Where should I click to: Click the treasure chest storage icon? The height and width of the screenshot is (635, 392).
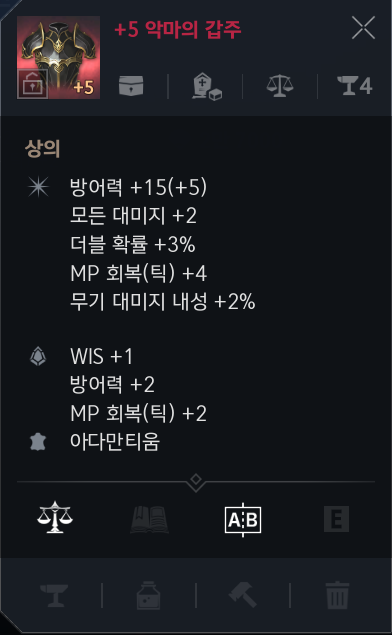[x=131, y=85]
